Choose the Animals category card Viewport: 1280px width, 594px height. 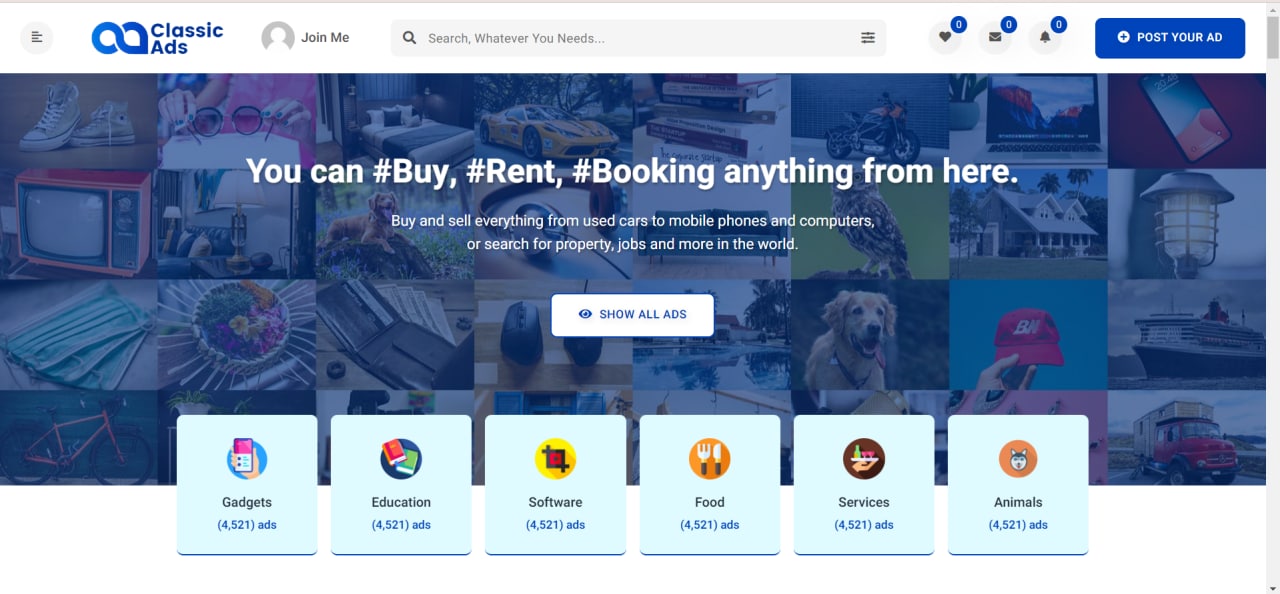pos(1018,485)
